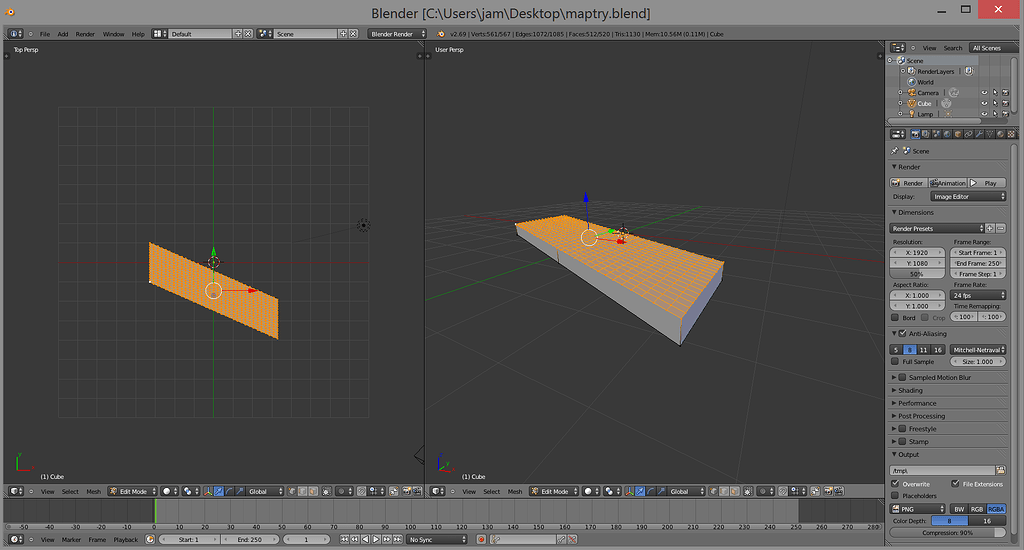Toggle Lamp visibility eye icon
This screenshot has height=550, width=1024.
pyautogui.click(x=984, y=114)
